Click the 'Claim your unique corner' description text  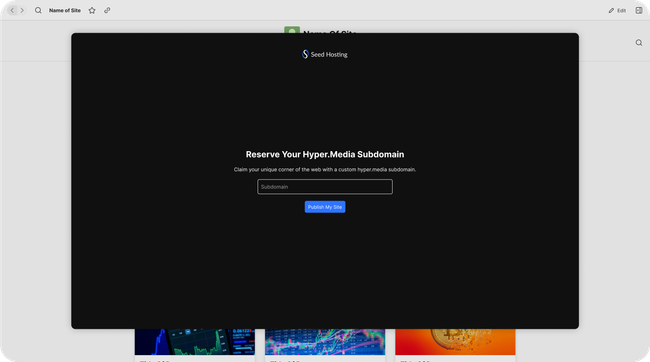point(325,170)
